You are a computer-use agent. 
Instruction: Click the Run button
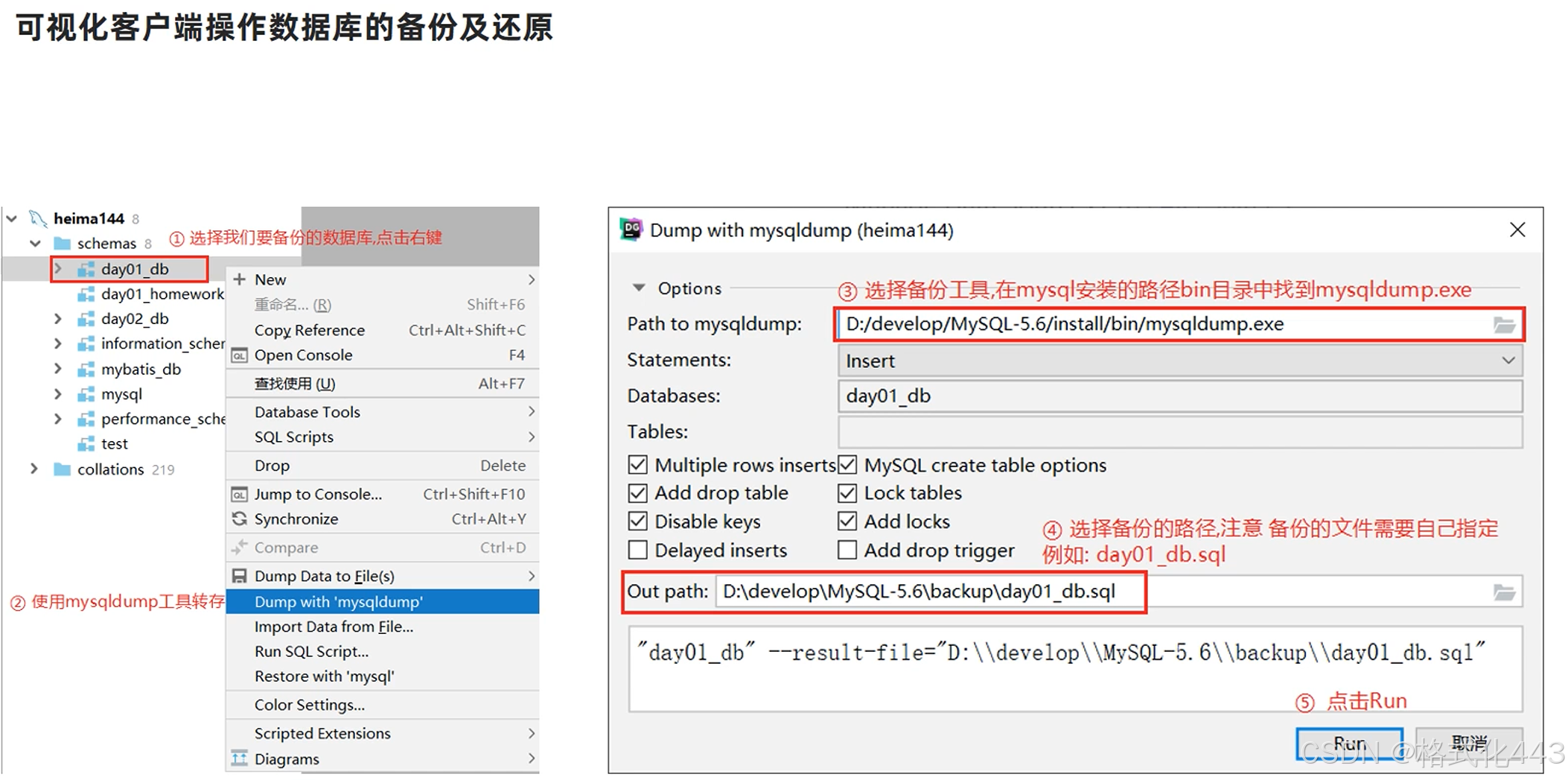1349,743
